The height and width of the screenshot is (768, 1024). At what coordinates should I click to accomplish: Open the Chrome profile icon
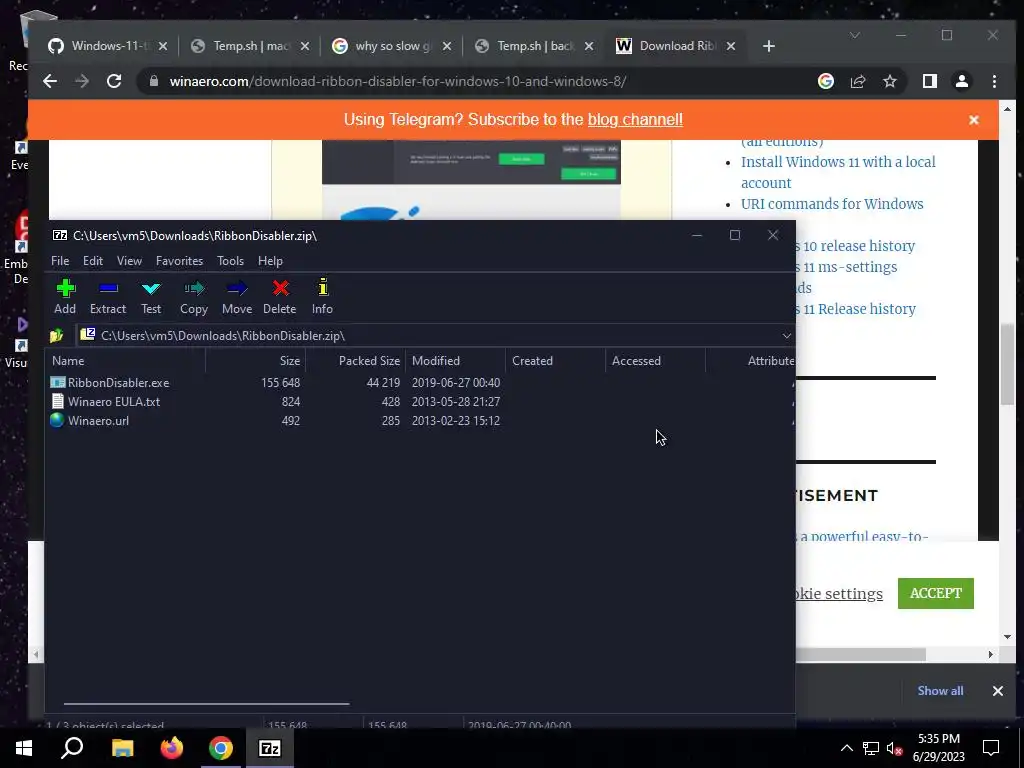pyautogui.click(x=961, y=81)
